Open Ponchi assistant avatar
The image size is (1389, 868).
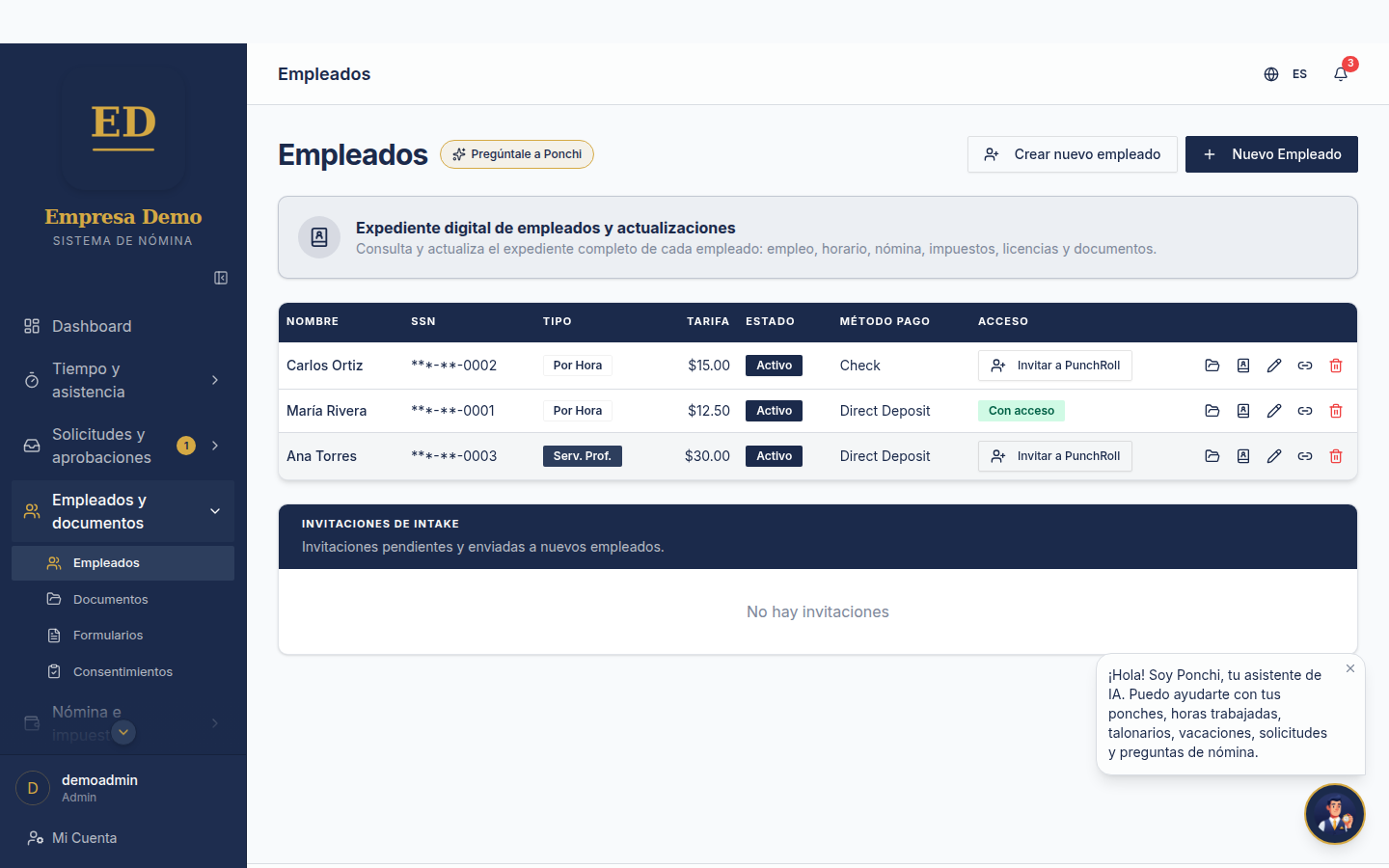[x=1335, y=814]
